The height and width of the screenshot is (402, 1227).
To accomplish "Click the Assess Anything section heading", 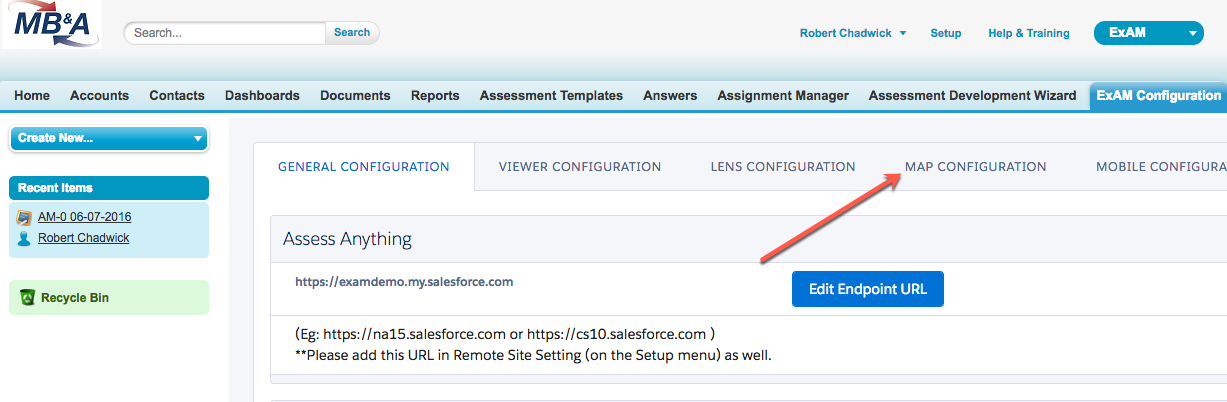I will tap(347, 239).
